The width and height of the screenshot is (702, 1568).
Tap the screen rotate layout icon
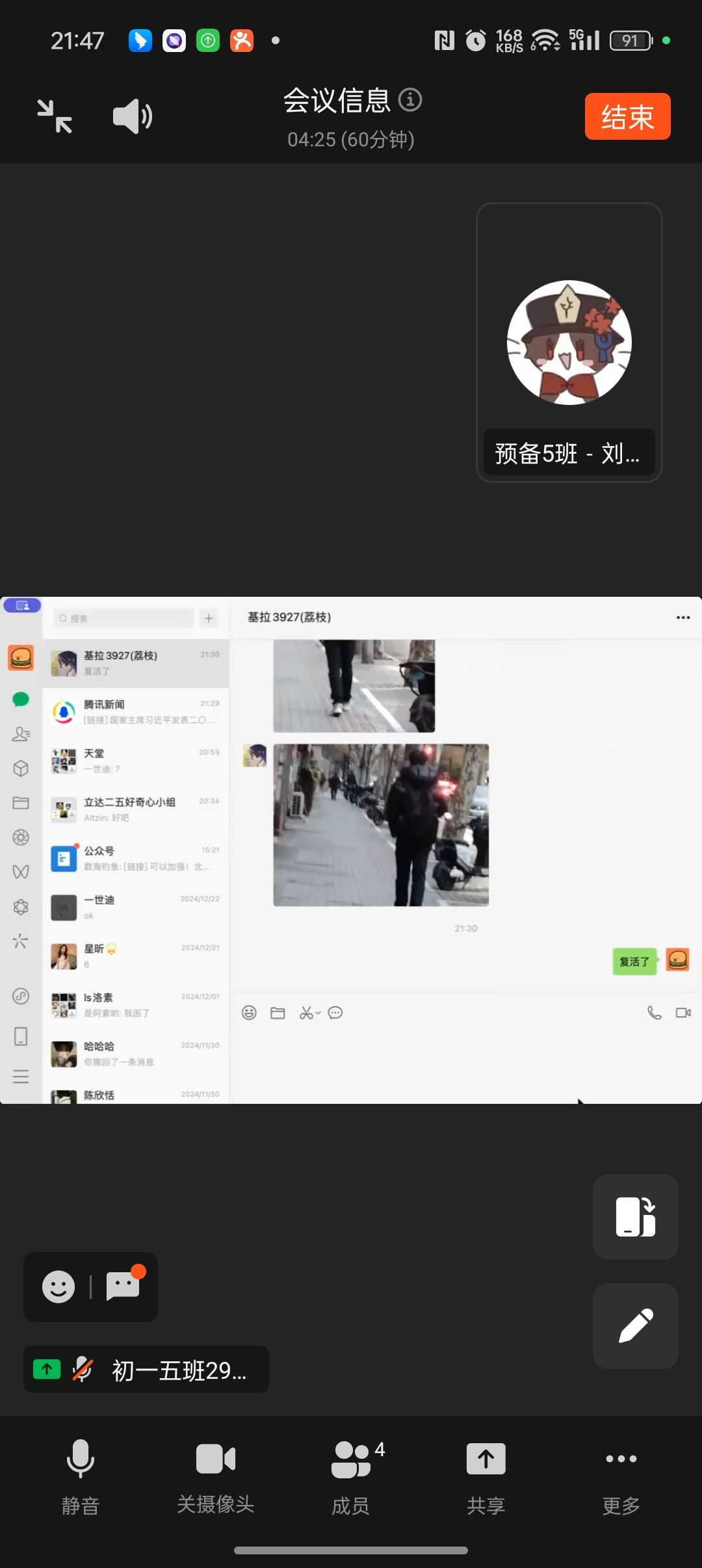point(635,1216)
